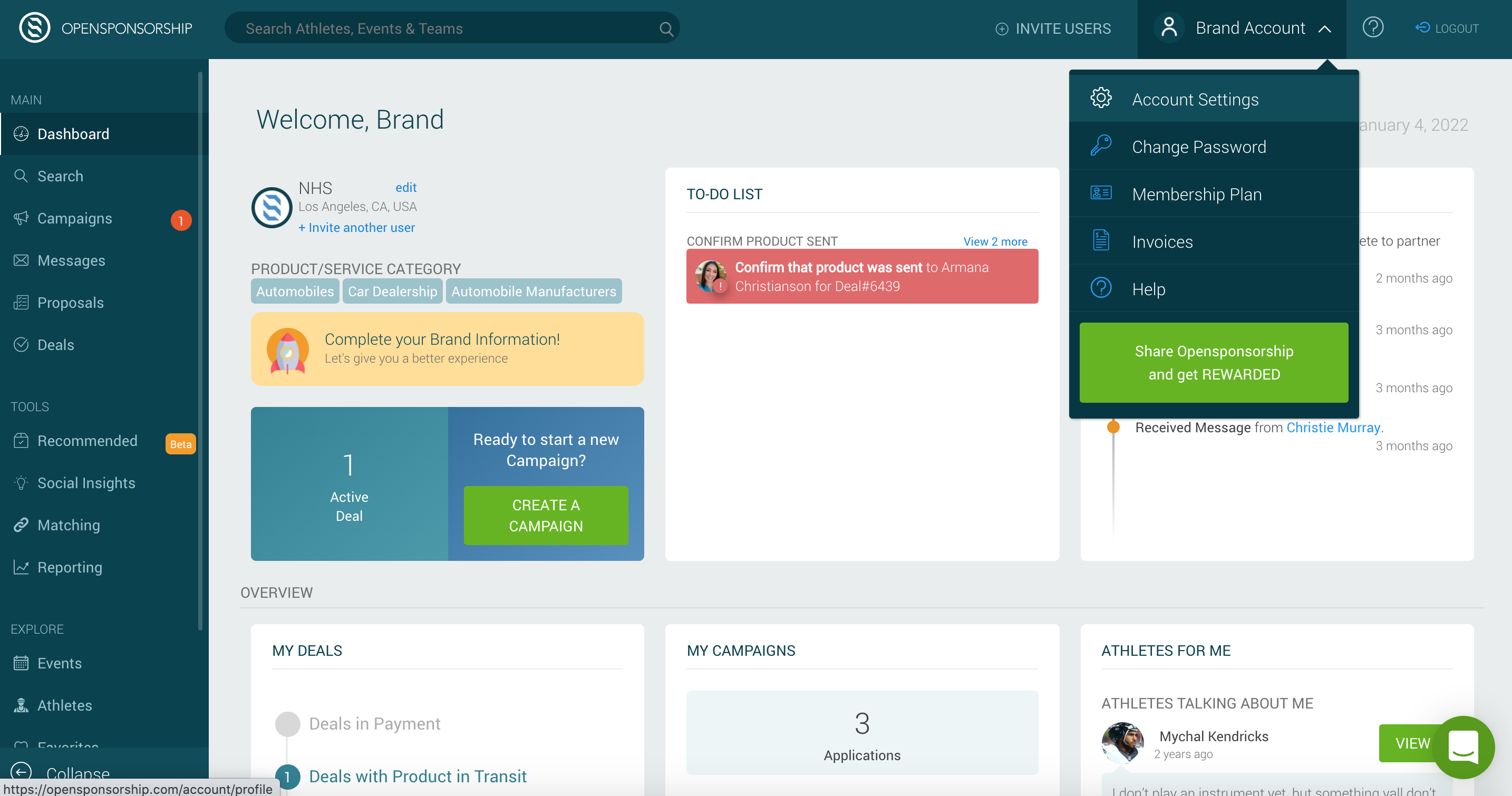Click the Social Insights lightbulb icon
This screenshot has height=796, width=1512.
pos(21,482)
